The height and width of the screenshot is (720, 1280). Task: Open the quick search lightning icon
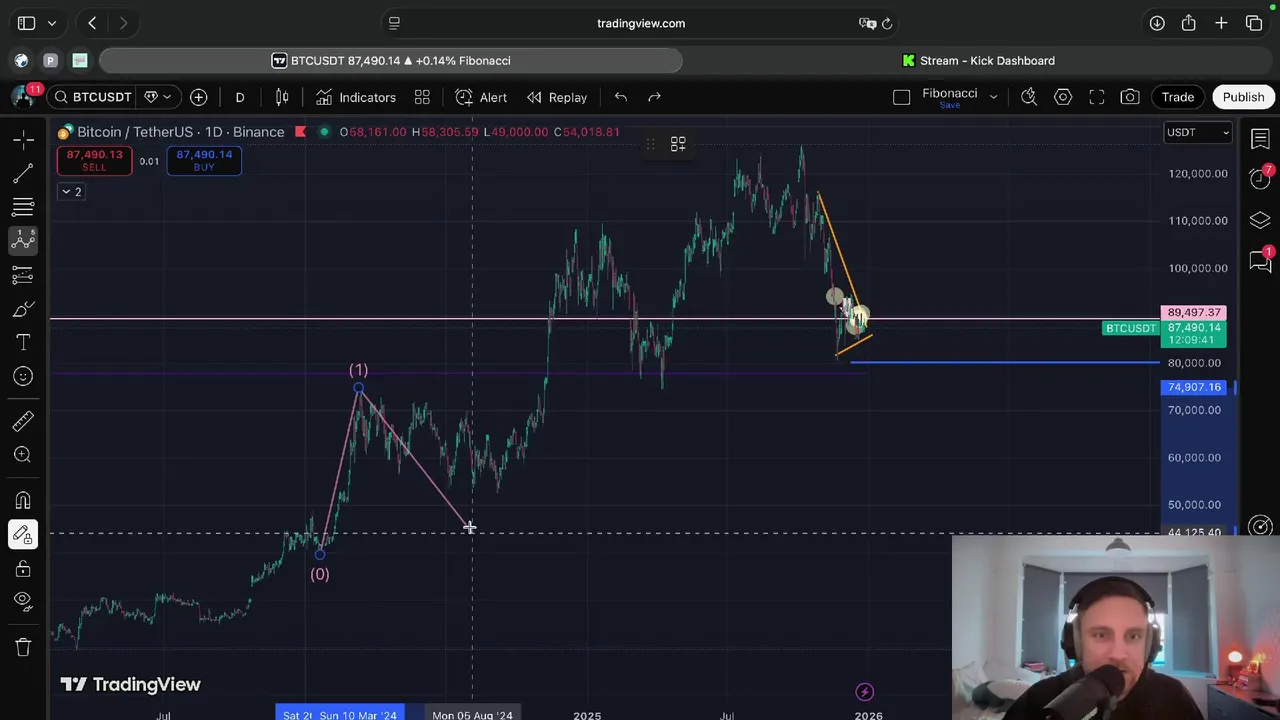tap(1029, 97)
